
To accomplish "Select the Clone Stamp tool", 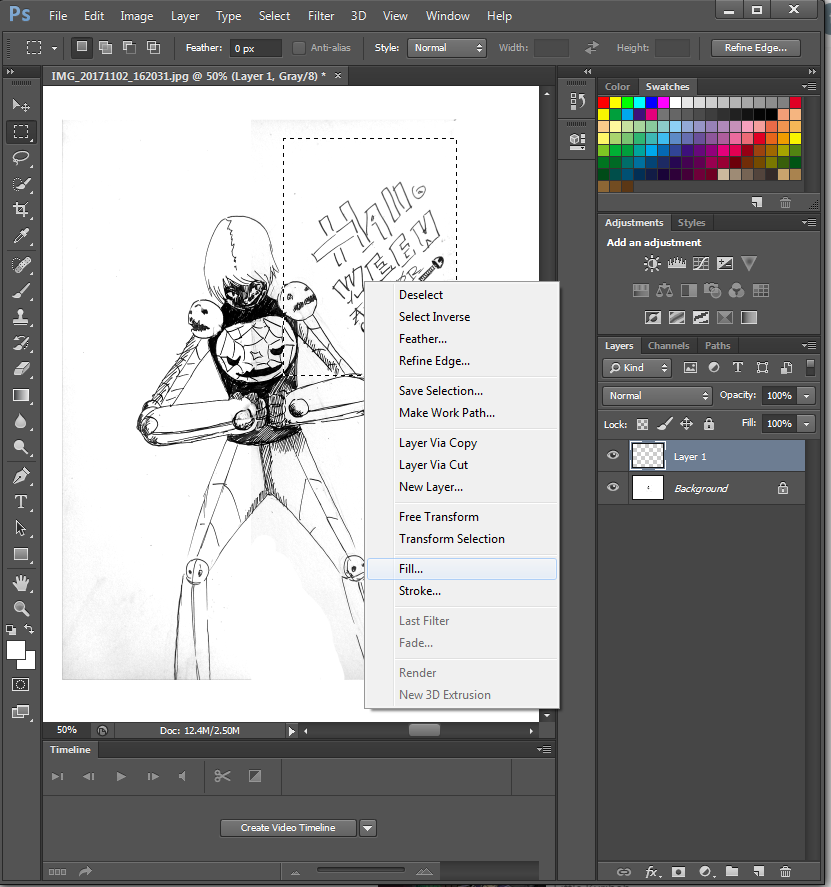I will pyautogui.click(x=21, y=317).
